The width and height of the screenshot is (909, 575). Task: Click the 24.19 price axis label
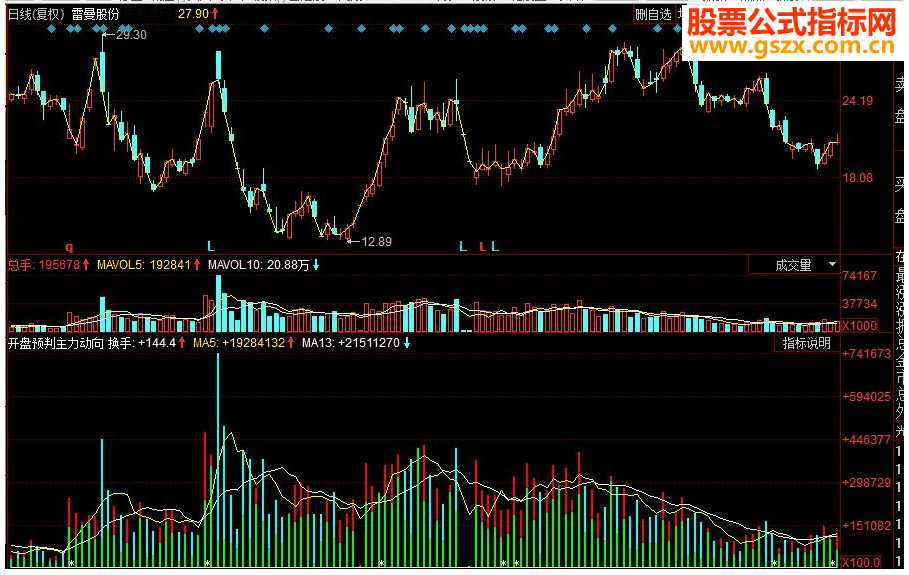point(857,101)
